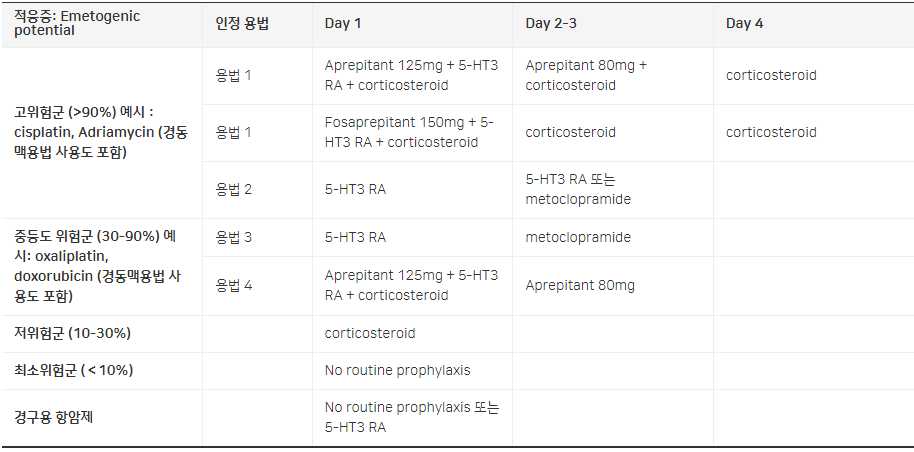Click the 'Aprepitant 80mg' cell in 용법 4 row
914x452 pixels.
point(580,285)
